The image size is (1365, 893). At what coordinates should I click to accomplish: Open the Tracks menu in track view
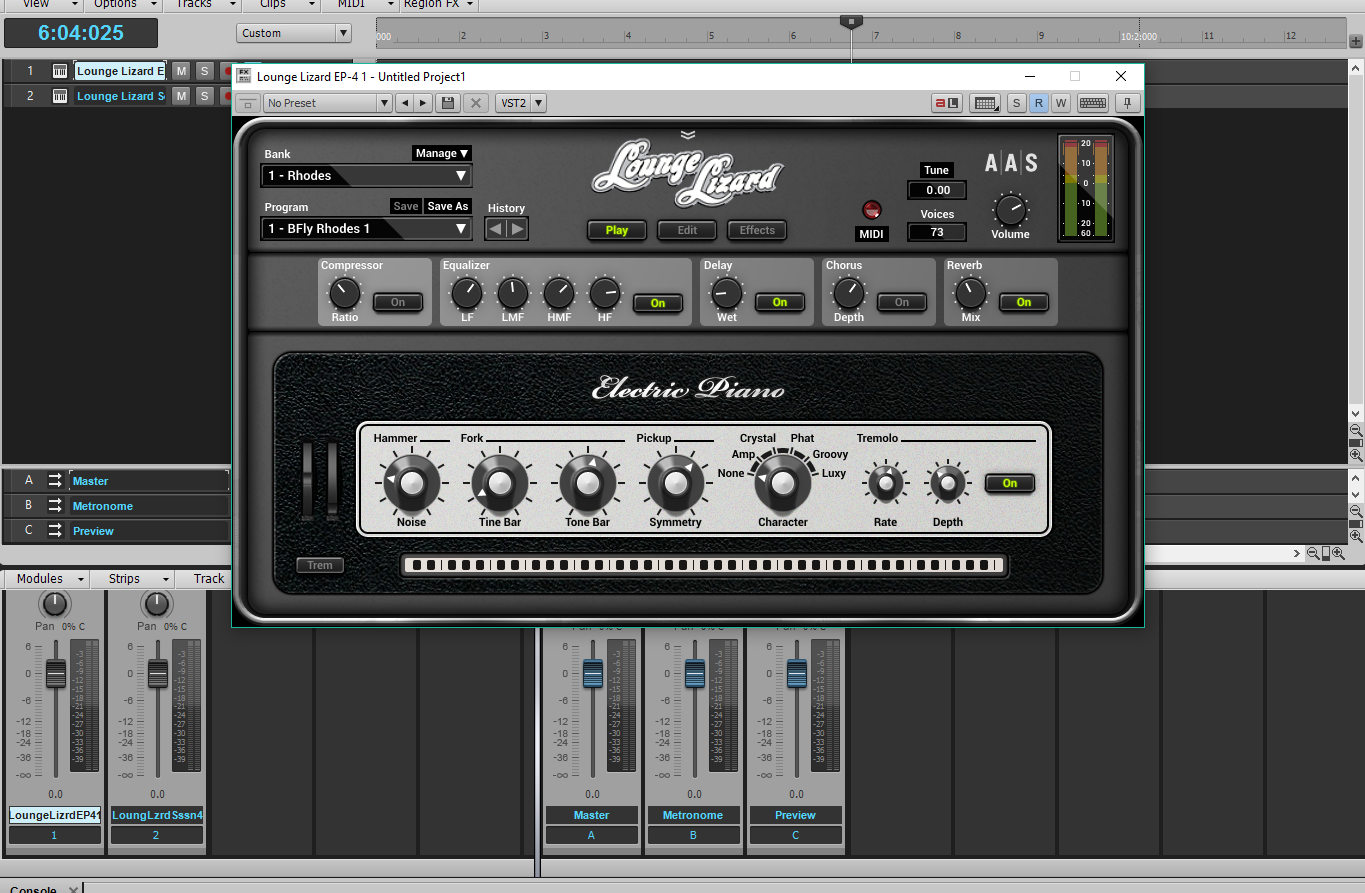point(202,4)
